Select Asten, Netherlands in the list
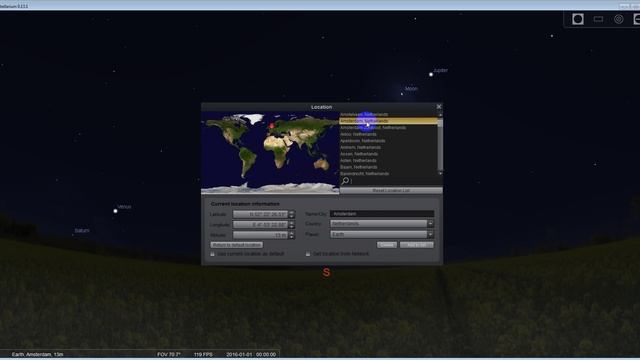The image size is (640, 360). 358,160
